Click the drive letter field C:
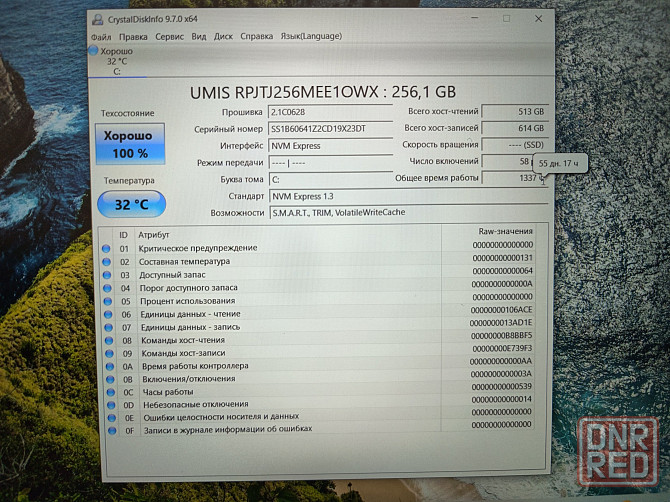Image resolution: width=670 pixels, height=502 pixels. click(x=330, y=179)
